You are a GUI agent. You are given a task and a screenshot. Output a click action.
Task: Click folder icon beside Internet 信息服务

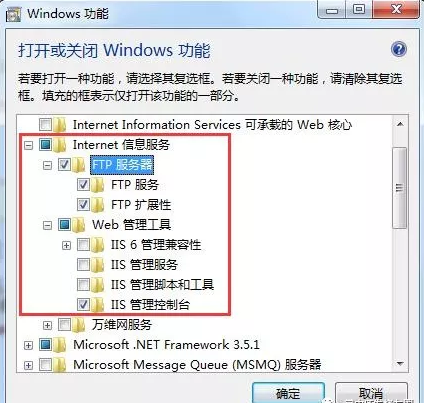(x=59, y=145)
